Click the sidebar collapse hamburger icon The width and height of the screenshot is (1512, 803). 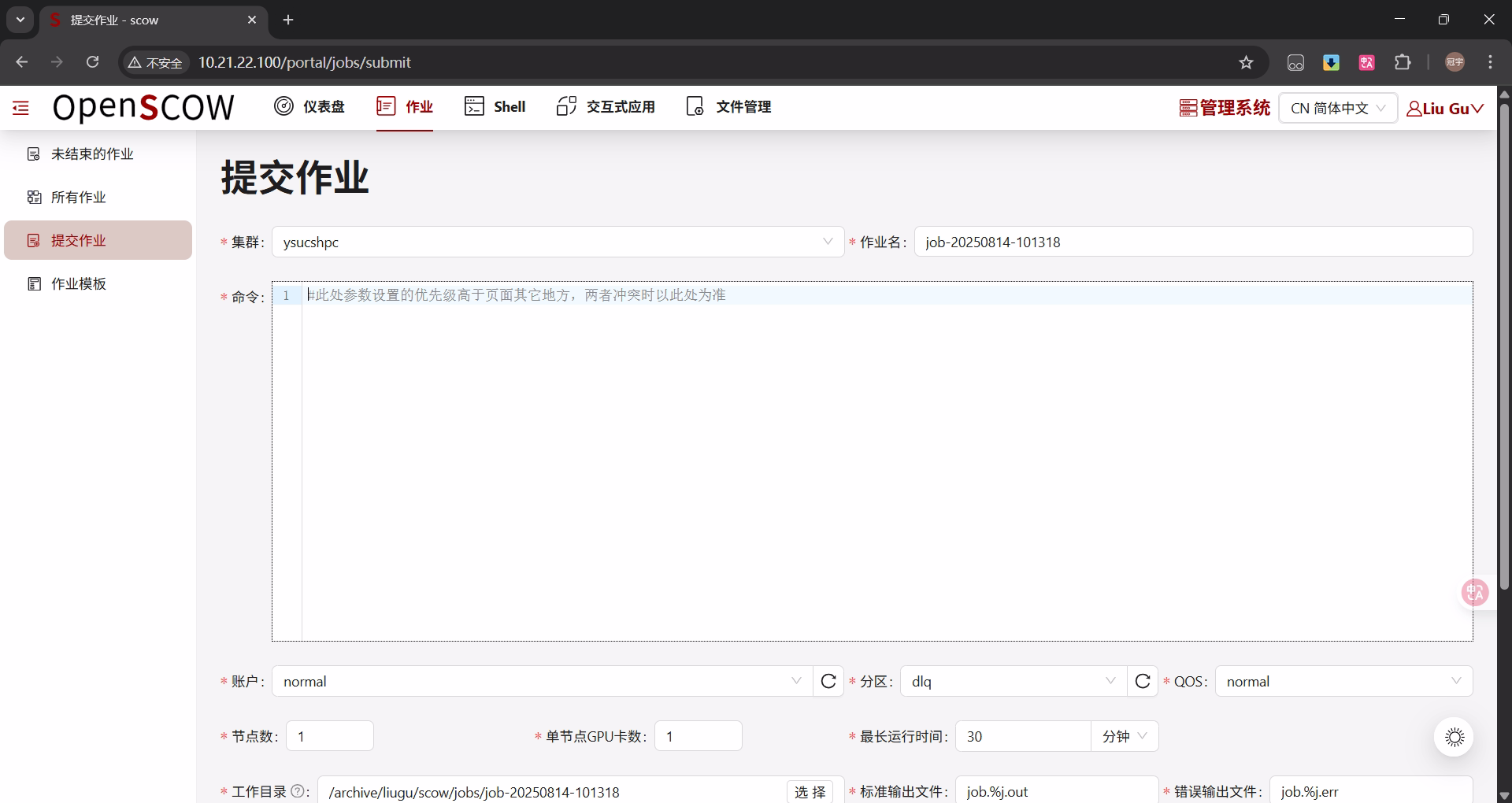pos(20,107)
